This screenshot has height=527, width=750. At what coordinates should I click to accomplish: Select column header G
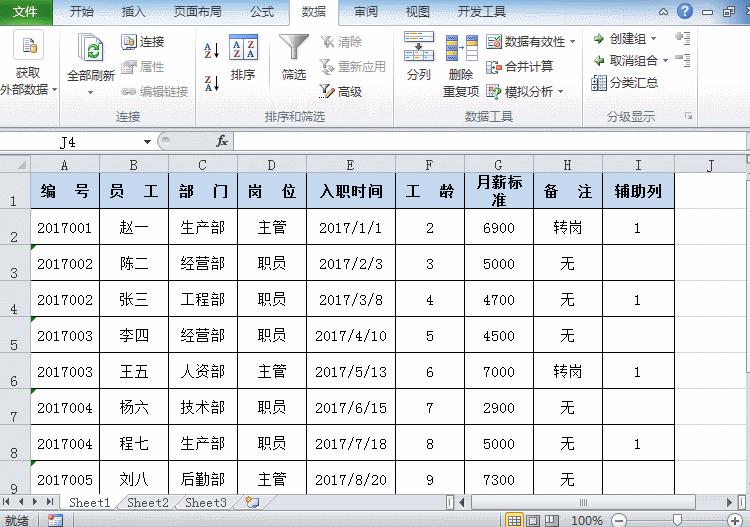[499, 165]
